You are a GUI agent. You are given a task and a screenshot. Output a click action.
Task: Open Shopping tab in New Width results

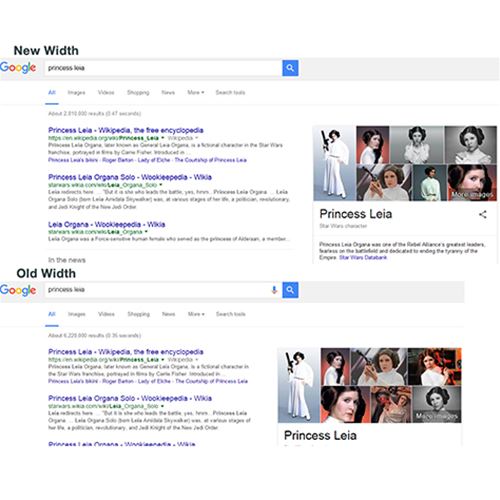click(x=138, y=92)
